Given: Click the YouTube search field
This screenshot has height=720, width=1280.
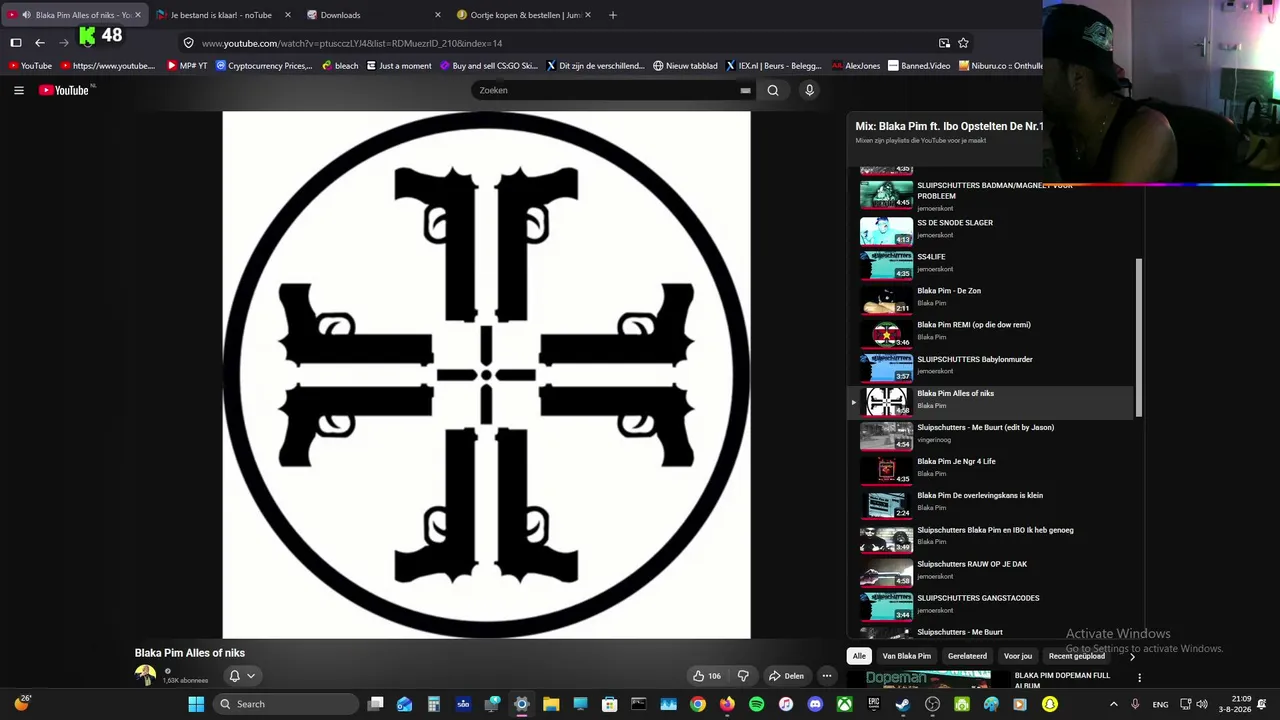Looking at the screenshot, I should tap(605, 90).
